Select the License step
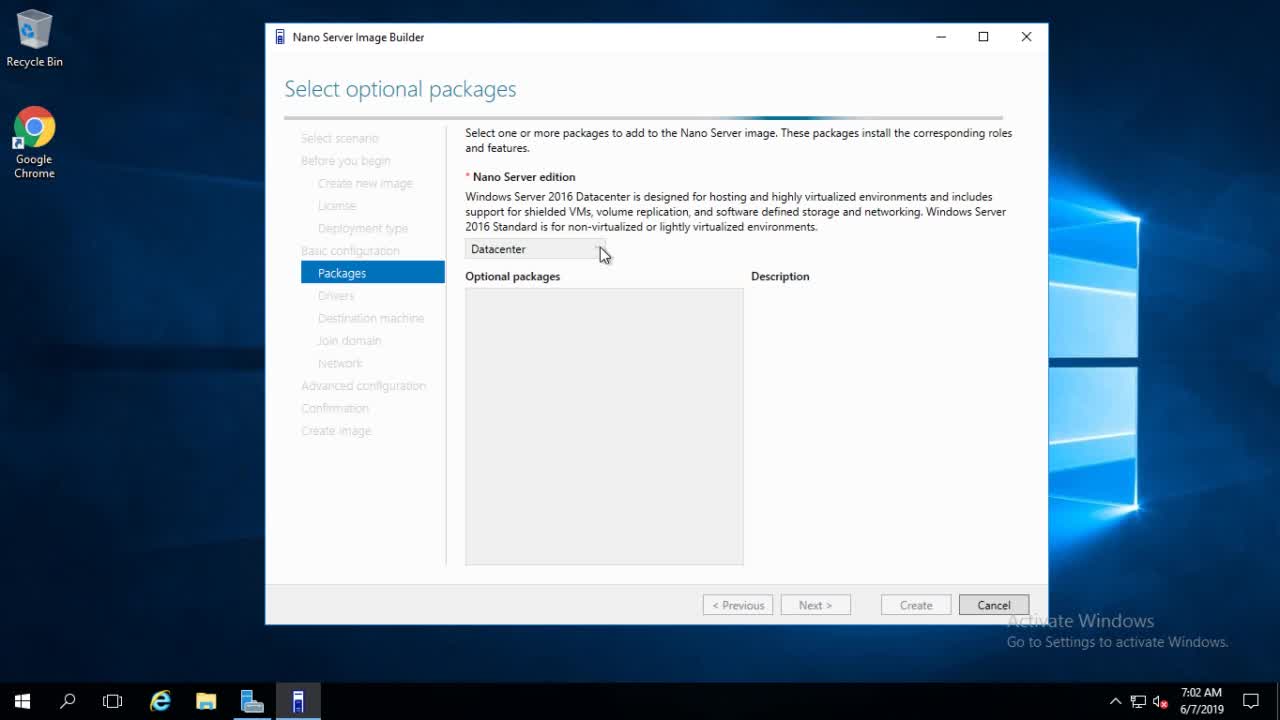This screenshot has width=1280, height=720. tap(337, 206)
